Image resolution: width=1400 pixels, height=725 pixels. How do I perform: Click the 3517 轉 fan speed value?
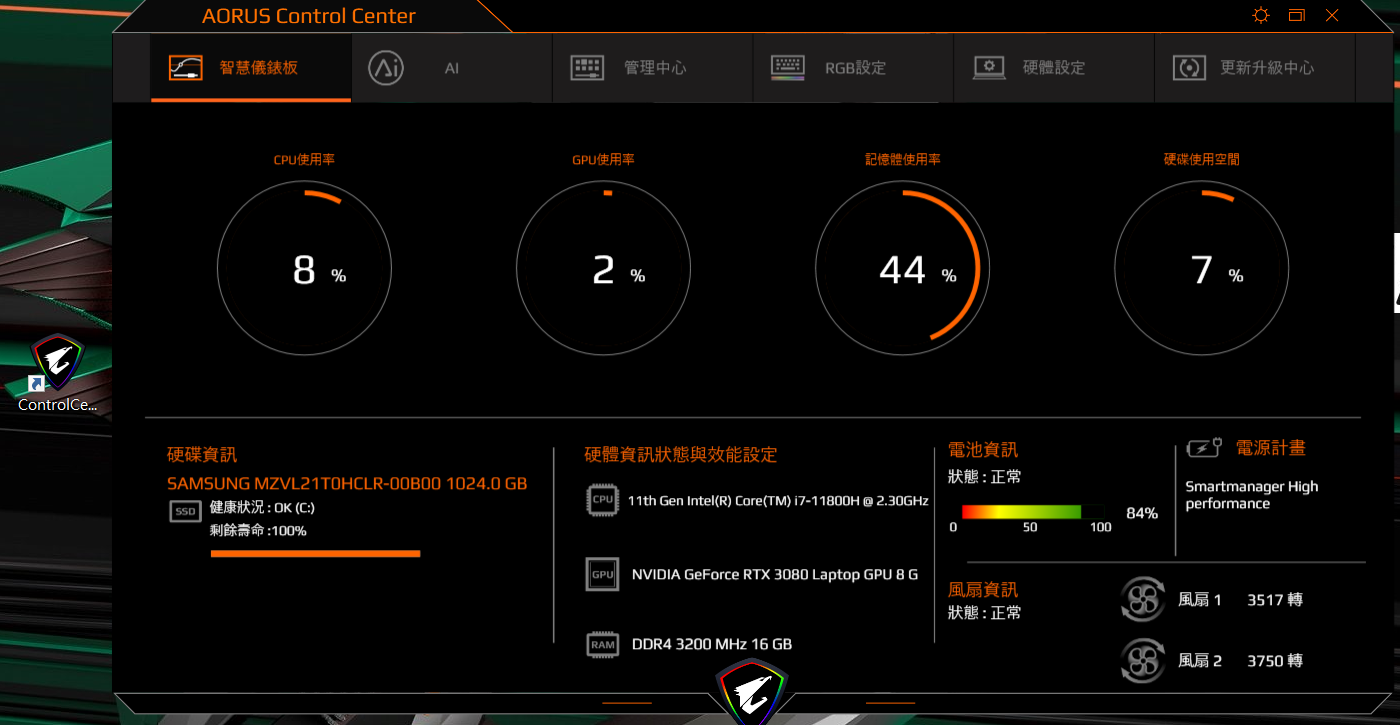[x=1275, y=600]
